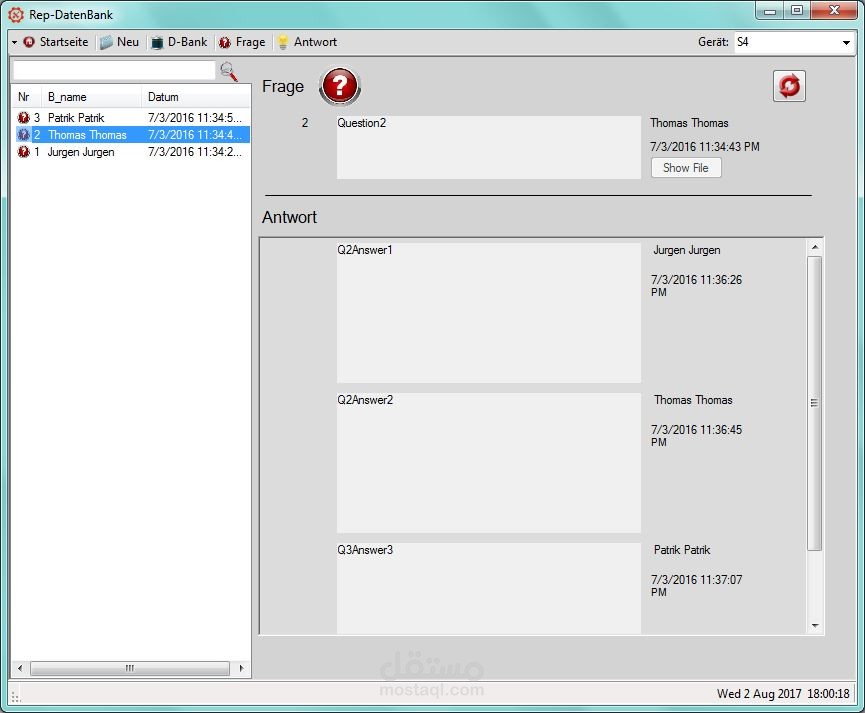Click the Rep-DatenBank app icon in title bar

click(x=15, y=14)
